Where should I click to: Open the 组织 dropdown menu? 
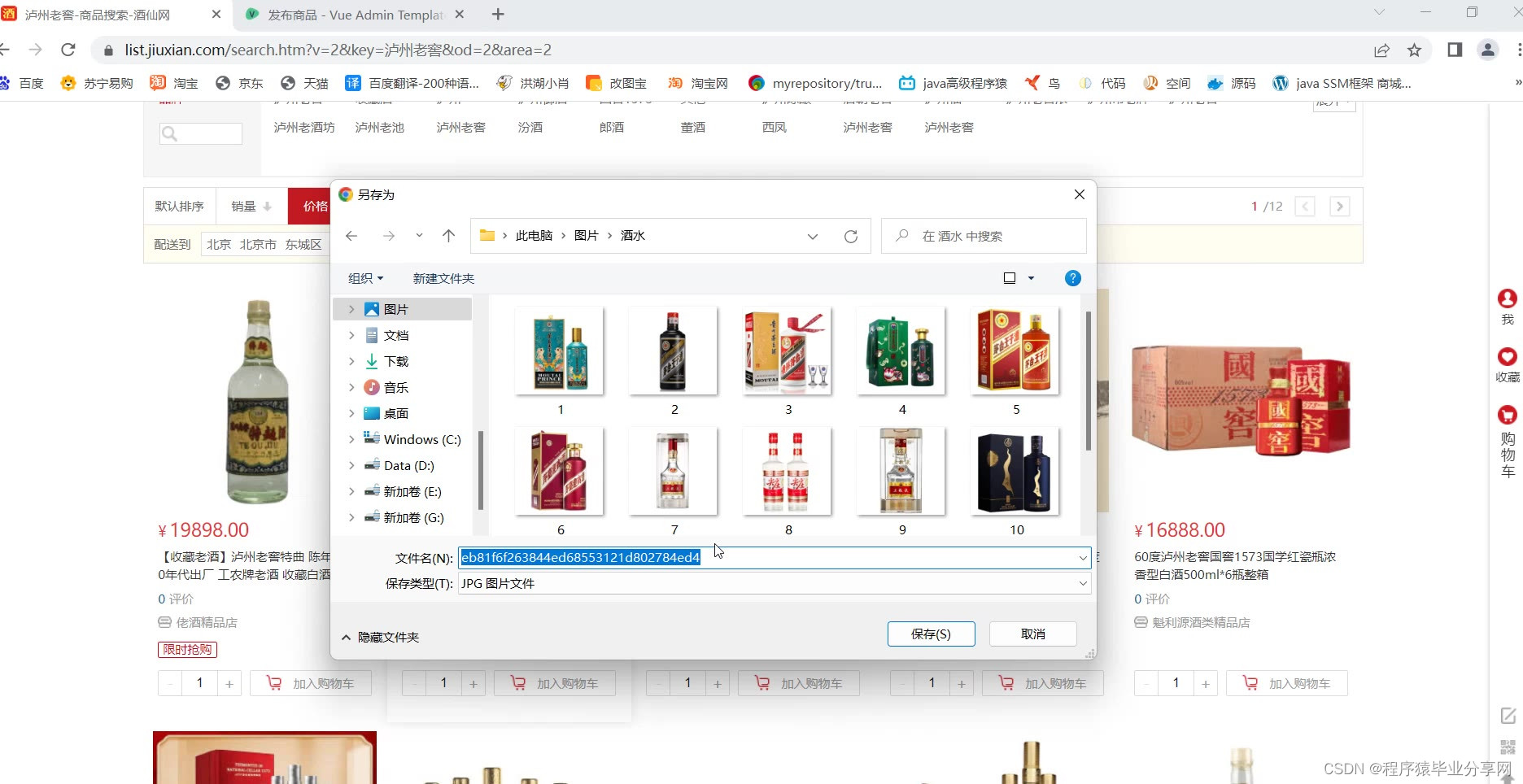pyautogui.click(x=365, y=278)
